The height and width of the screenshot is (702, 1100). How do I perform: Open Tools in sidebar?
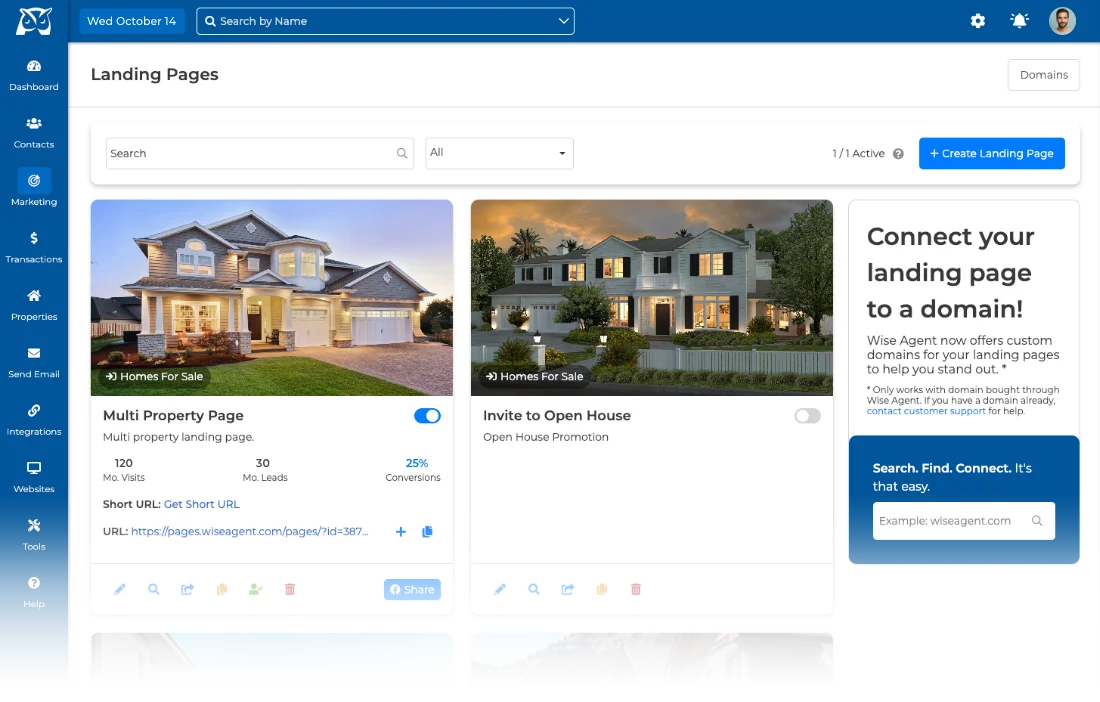(34, 536)
